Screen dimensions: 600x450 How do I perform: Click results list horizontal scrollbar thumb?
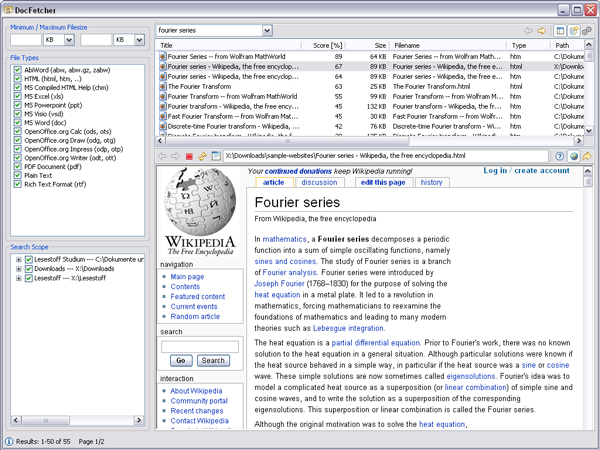click(x=287, y=141)
